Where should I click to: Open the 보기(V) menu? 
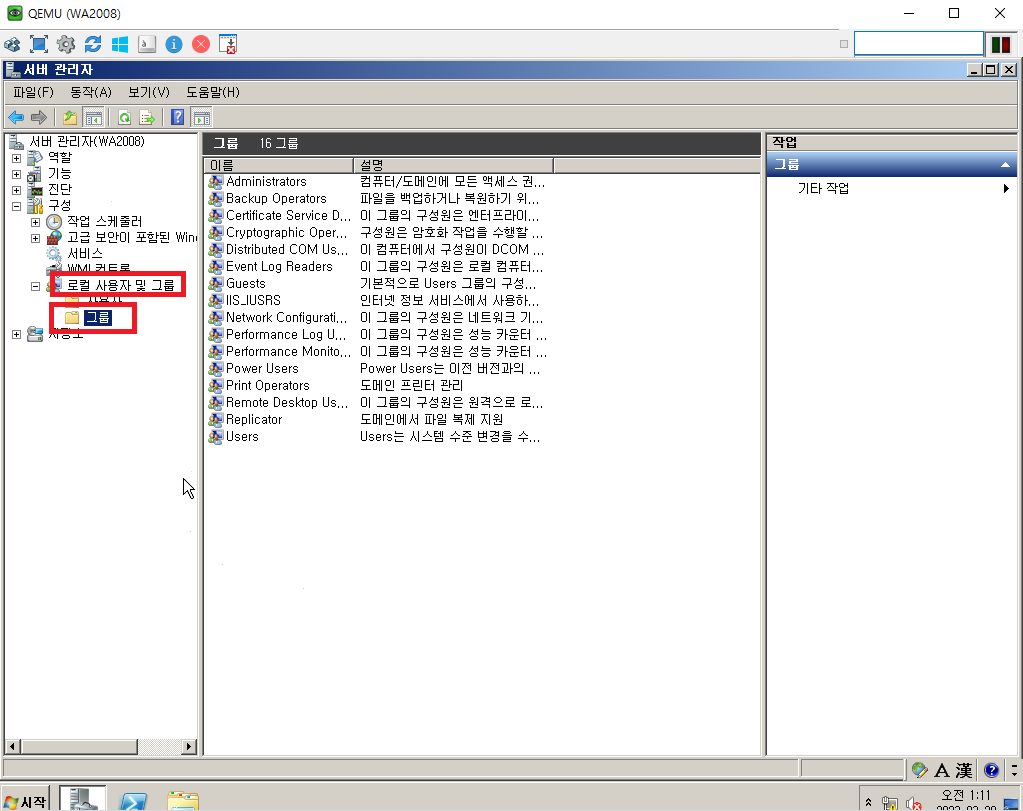[149, 92]
